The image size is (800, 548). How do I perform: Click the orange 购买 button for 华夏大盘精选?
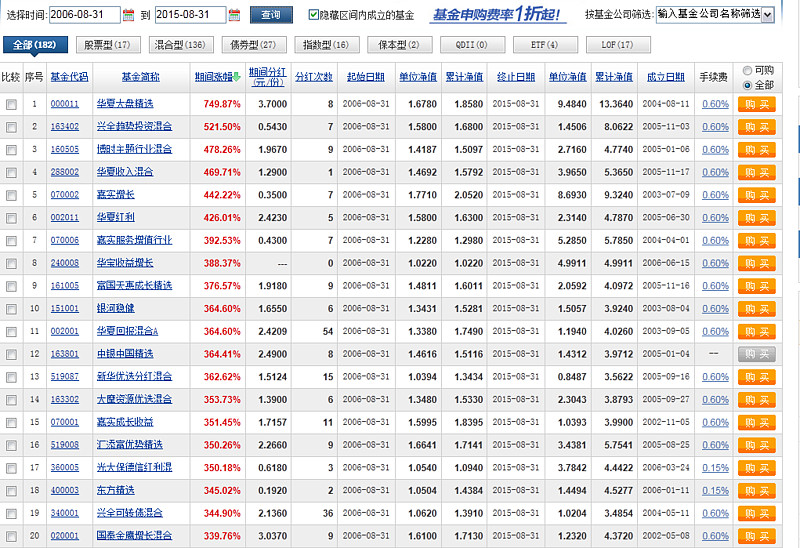[x=757, y=104]
